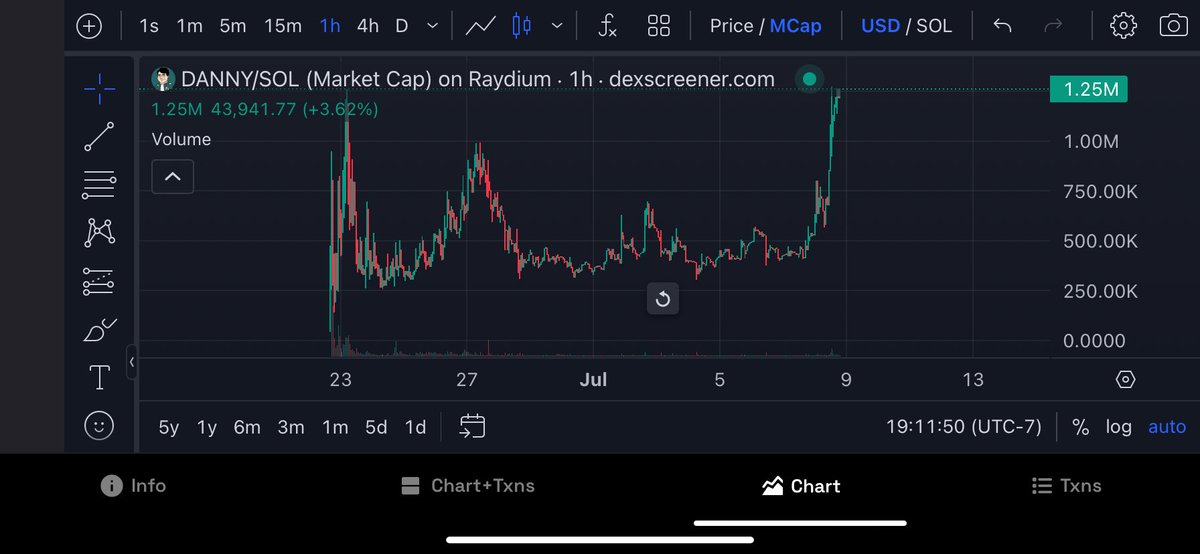This screenshot has width=1200, height=554.
Task: Switch to the Chart+Txns tab
Action: 467,486
